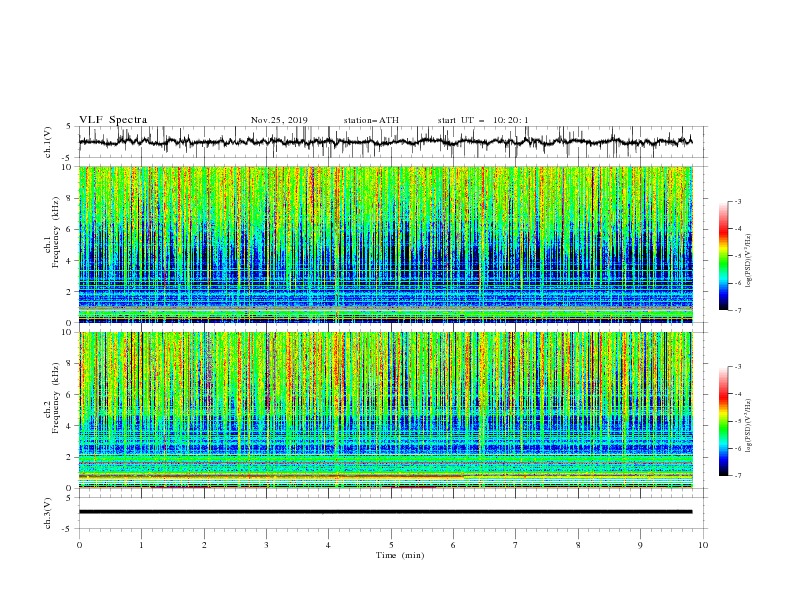Click time axis tick label "9"
Screen dimensions: 792x612
pyautogui.click(x=640, y=545)
